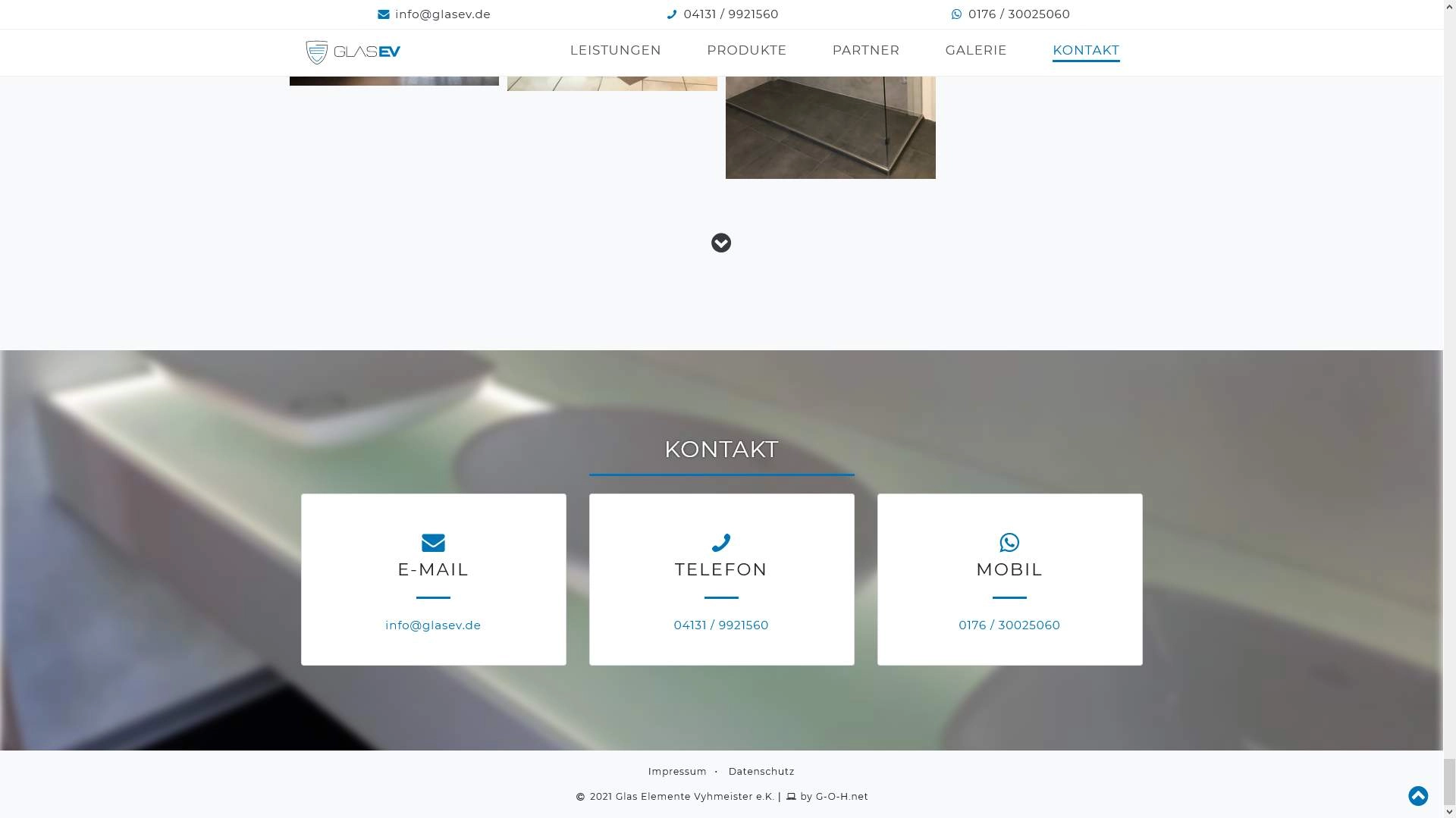The height and width of the screenshot is (818, 1456).
Task: Click the GlasEV logo in header
Action: (x=353, y=52)
